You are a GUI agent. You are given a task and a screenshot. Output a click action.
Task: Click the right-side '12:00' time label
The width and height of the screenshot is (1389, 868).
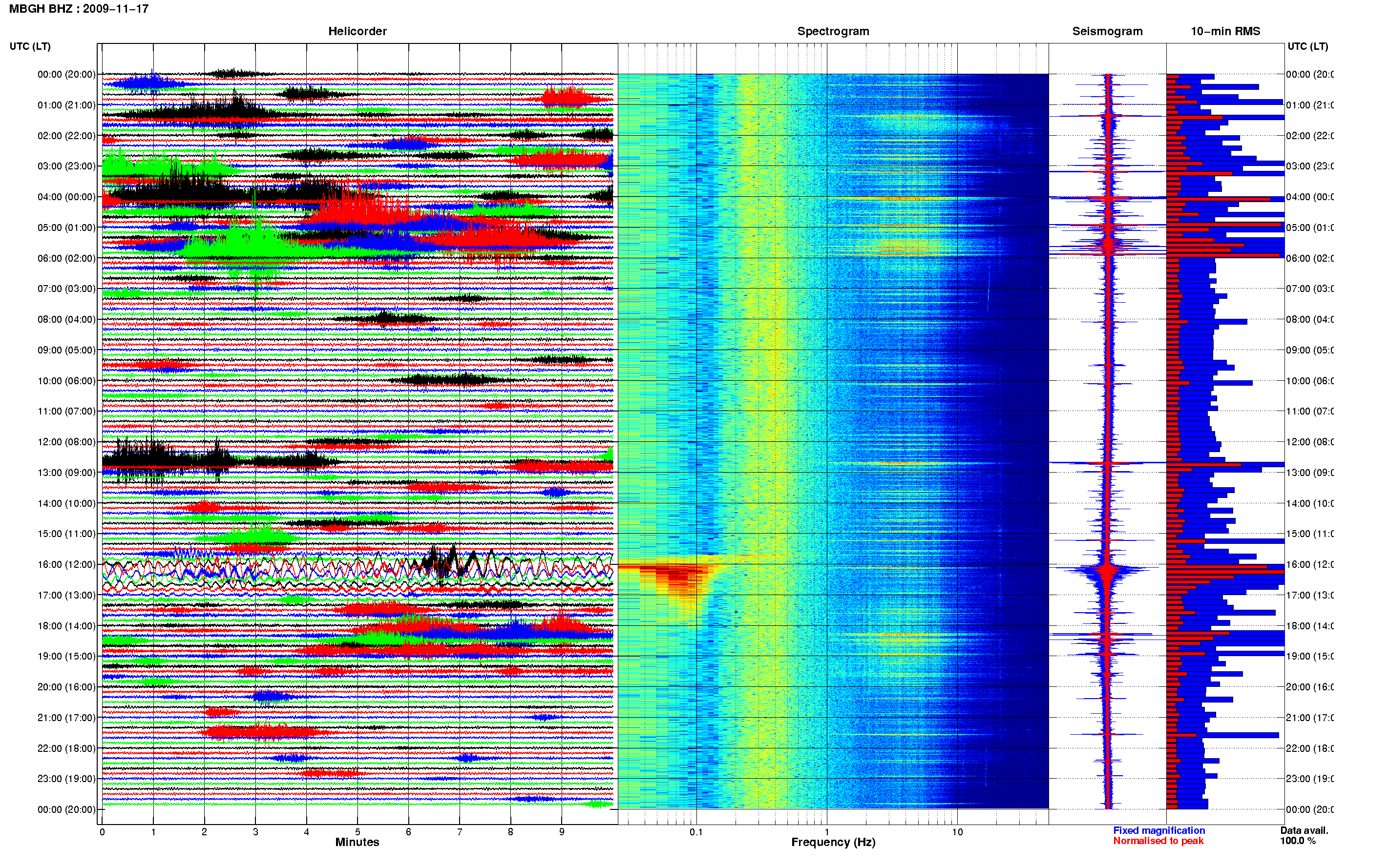tap(1310, 442)
